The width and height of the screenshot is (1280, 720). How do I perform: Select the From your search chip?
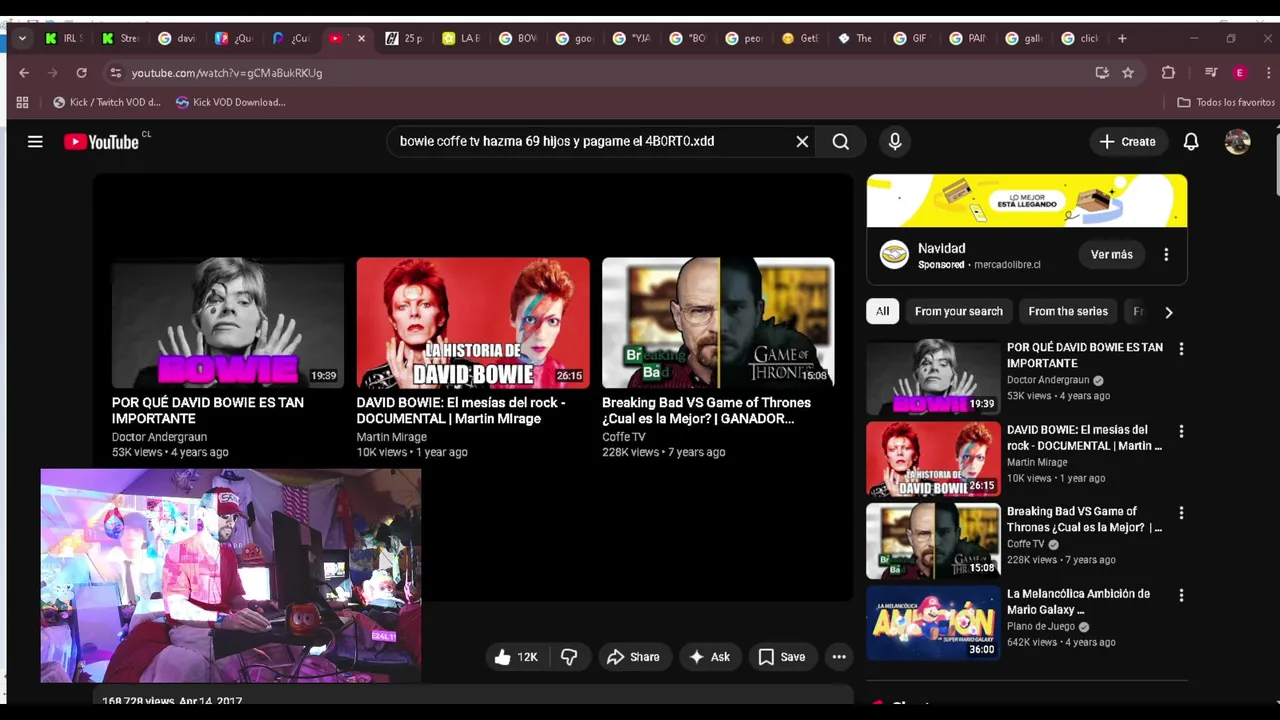coord(958,312)
